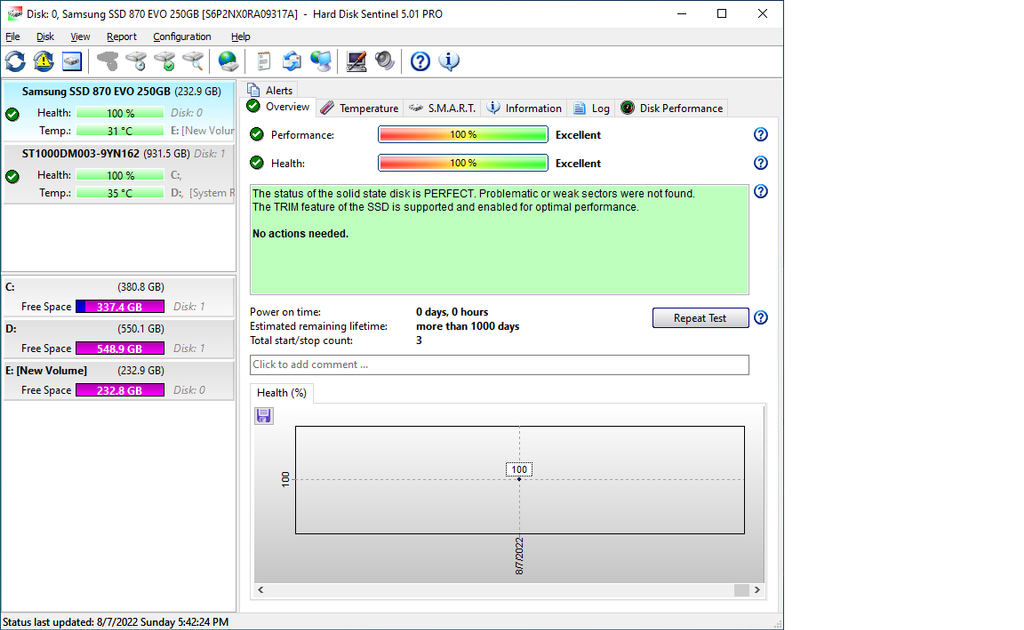The height and width of the screenshot is (630, 1024).
Task: Open the Configuration menu
Action: pos(182,37)
